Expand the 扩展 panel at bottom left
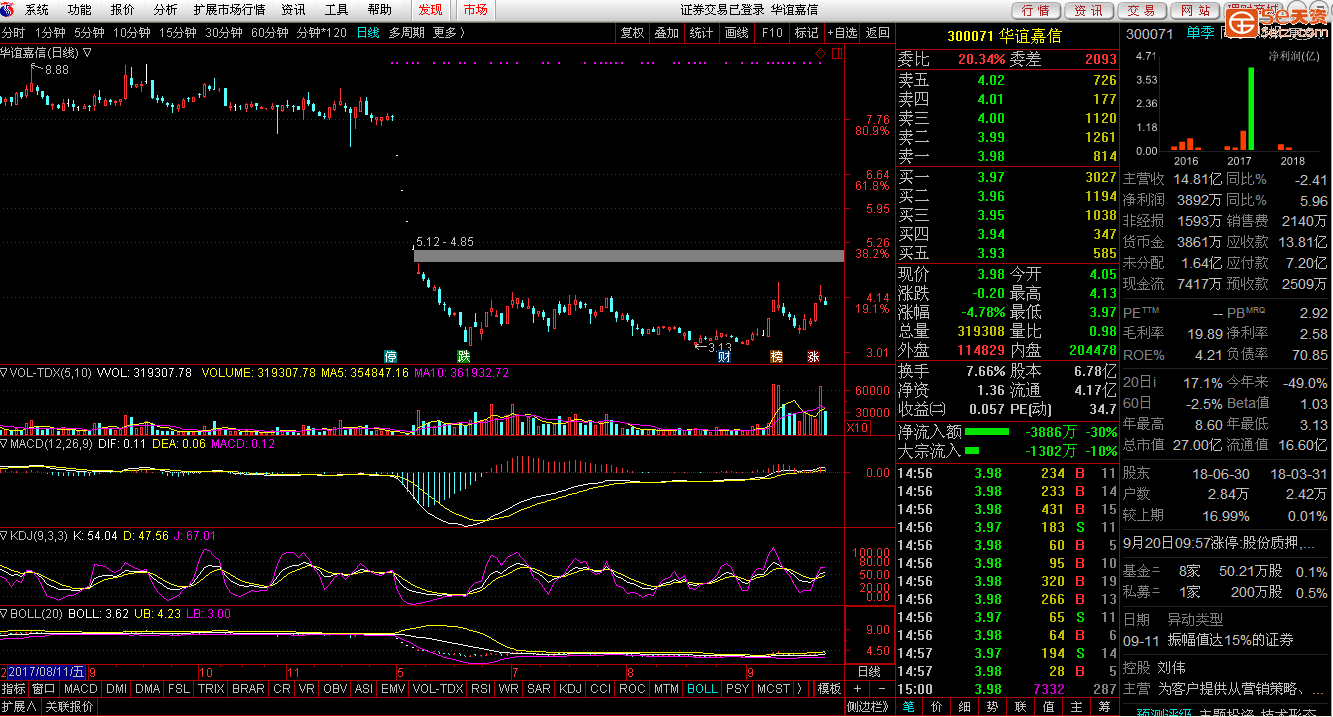The width and height of the screenshot is (1333, 717). [19, 706]
